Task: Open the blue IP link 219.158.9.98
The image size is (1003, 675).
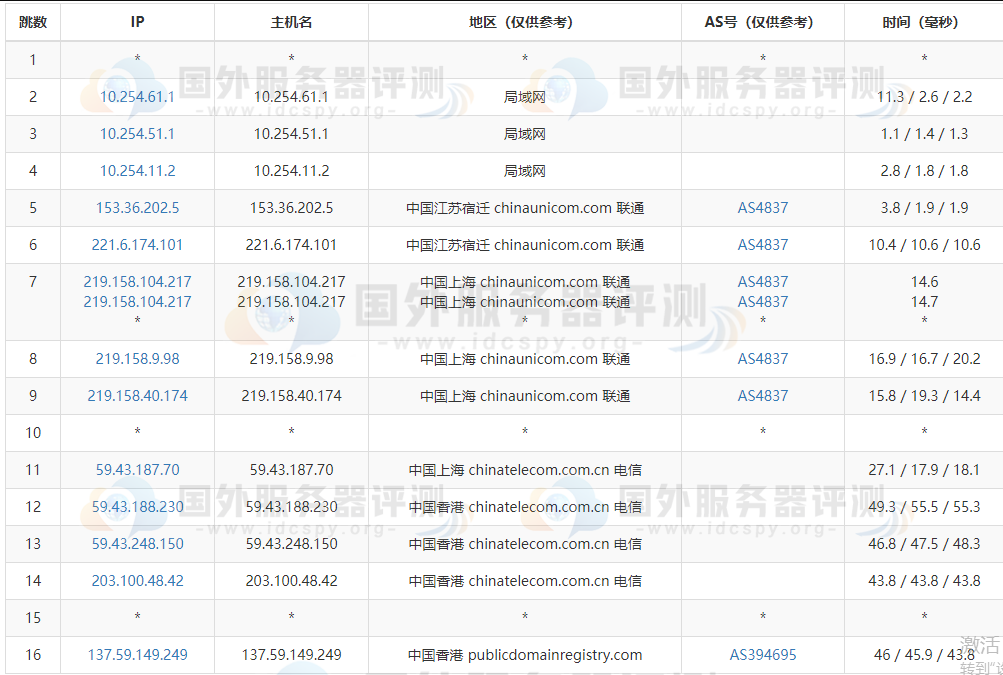Action: [x=137, y=359]
